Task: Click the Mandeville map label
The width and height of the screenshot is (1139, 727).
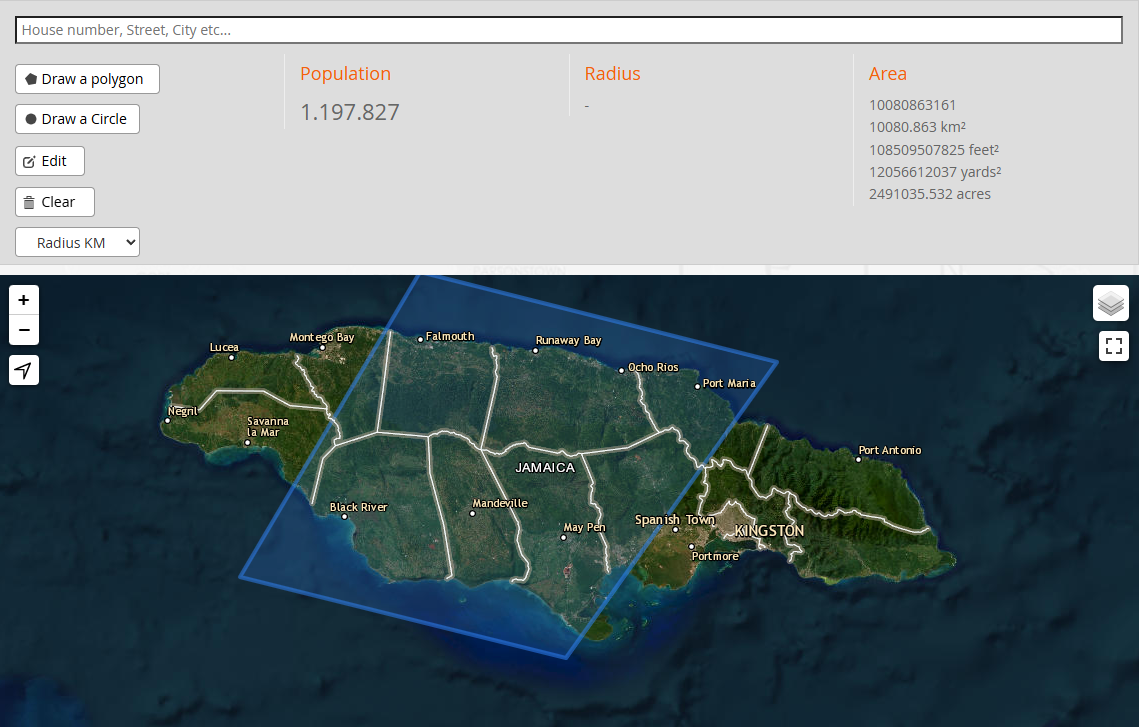Action: 500,503
